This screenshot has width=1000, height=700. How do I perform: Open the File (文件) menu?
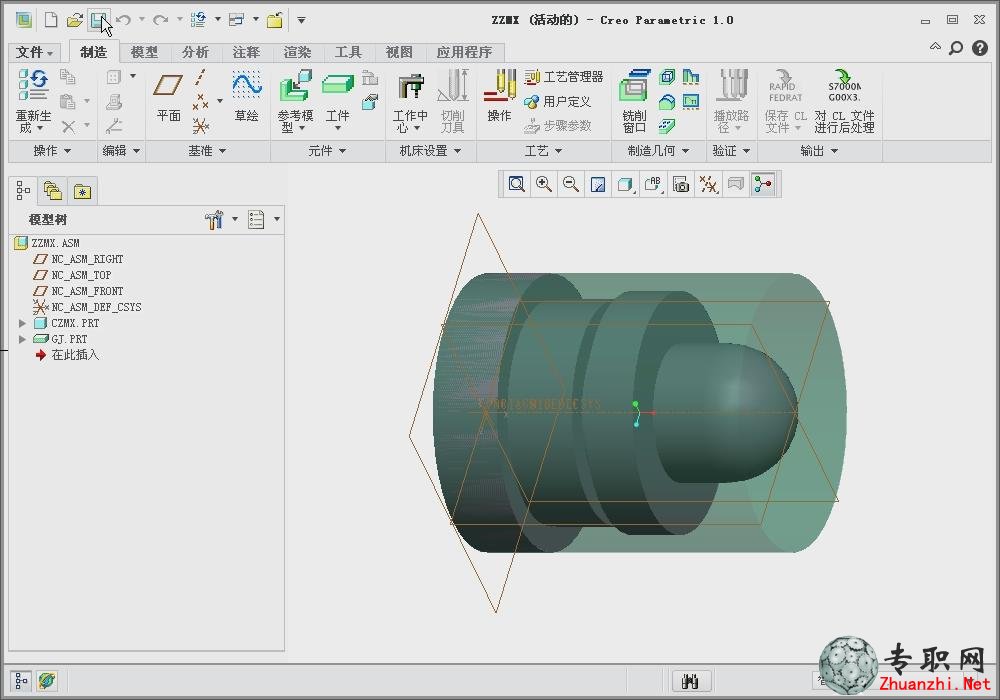34,52
